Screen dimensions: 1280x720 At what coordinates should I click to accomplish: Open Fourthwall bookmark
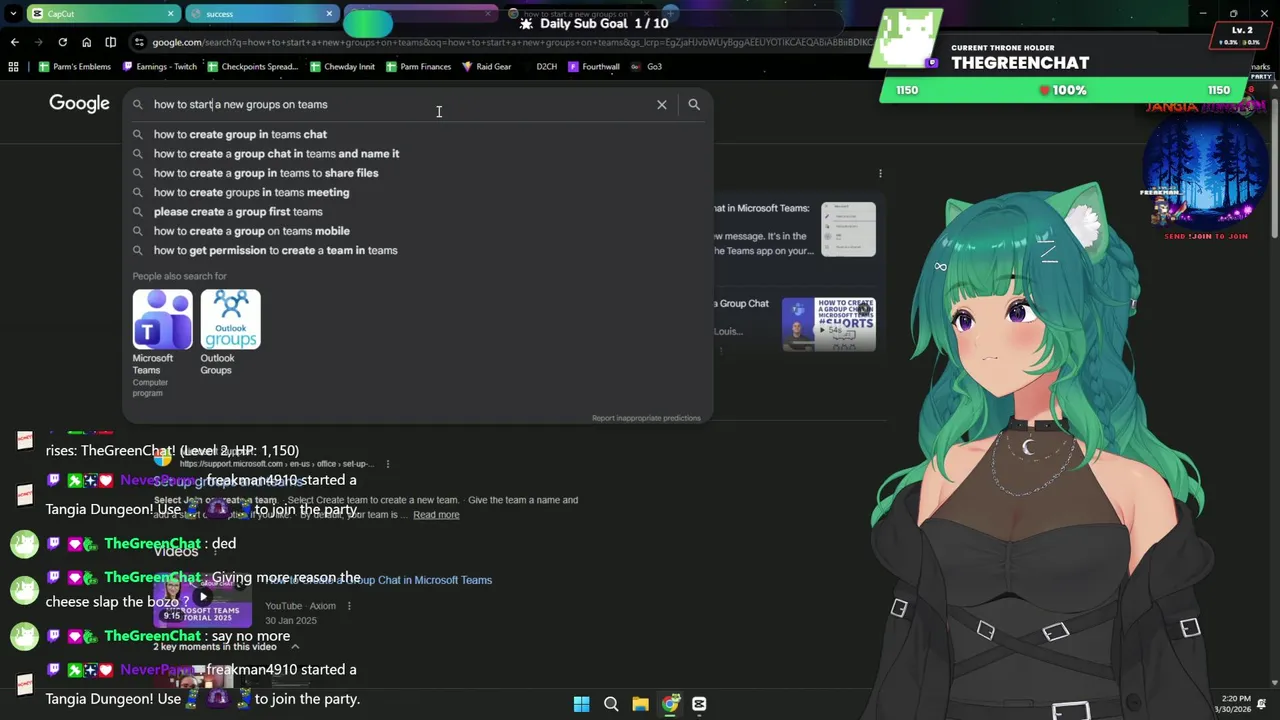coord(593,67)
